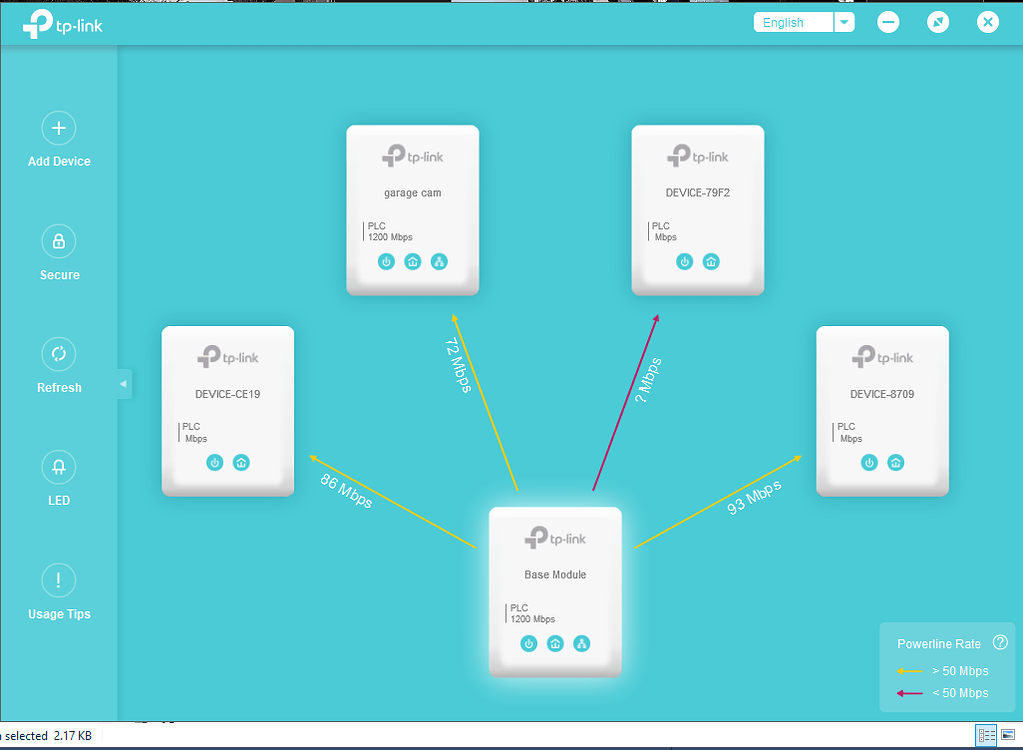
Task: Click home icon on garage cam
Action: [413, 262]
